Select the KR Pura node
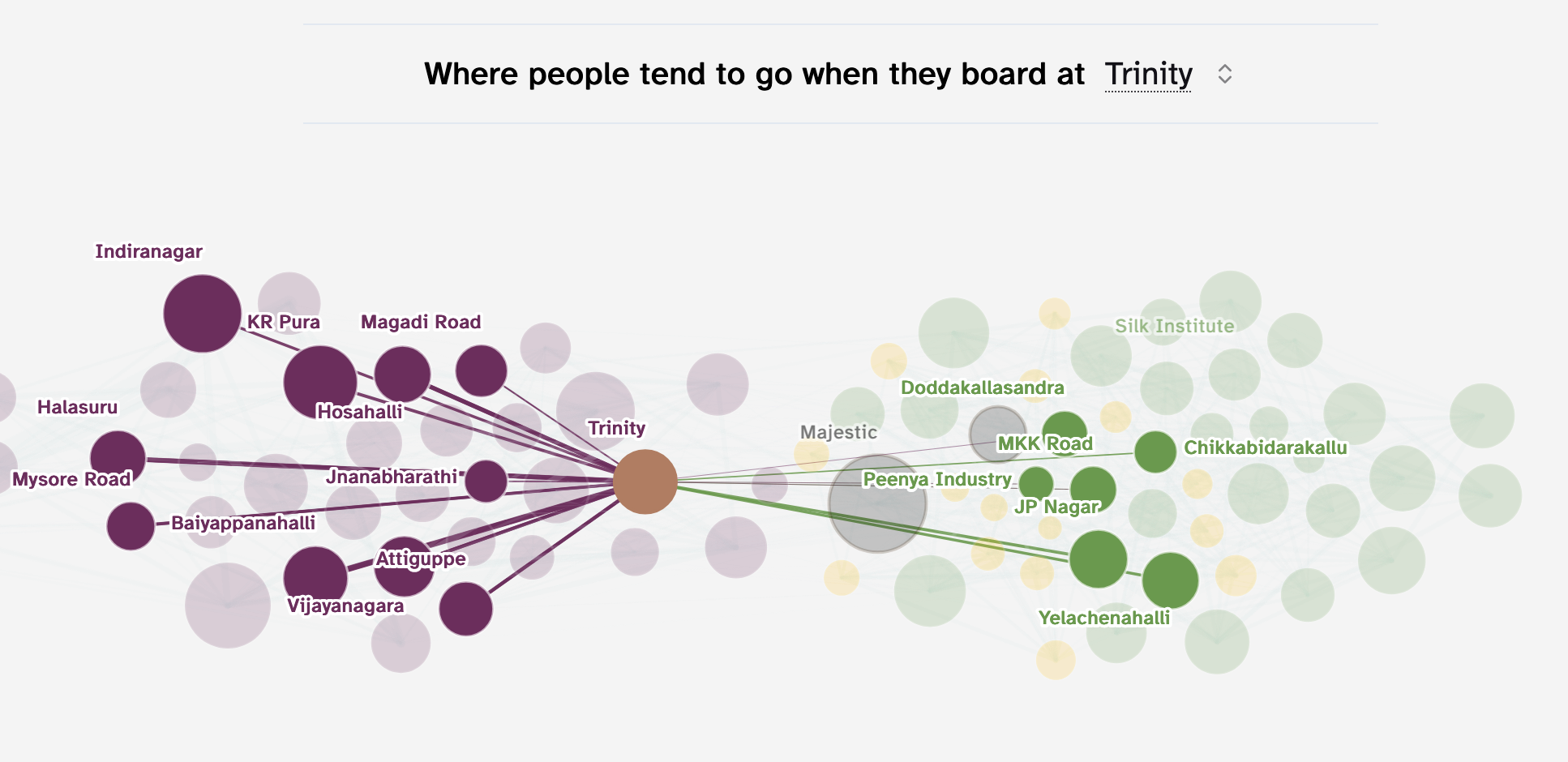 pyautogui.click(x=320, y=381)
